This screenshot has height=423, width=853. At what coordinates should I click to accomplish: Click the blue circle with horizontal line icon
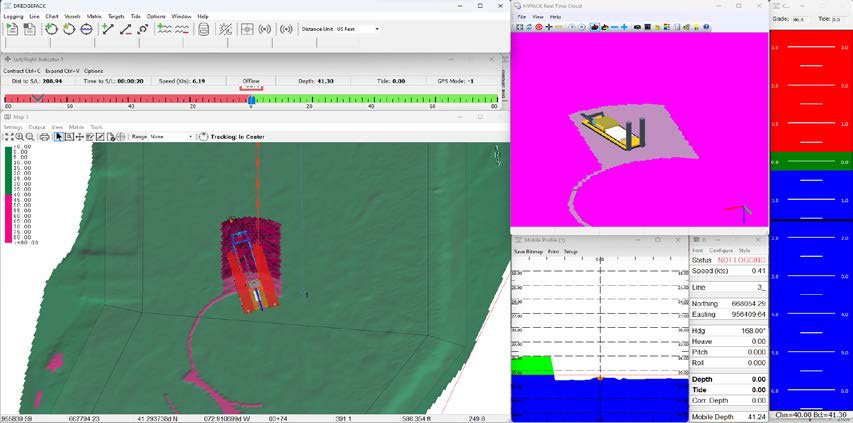[x=86, y=29]
